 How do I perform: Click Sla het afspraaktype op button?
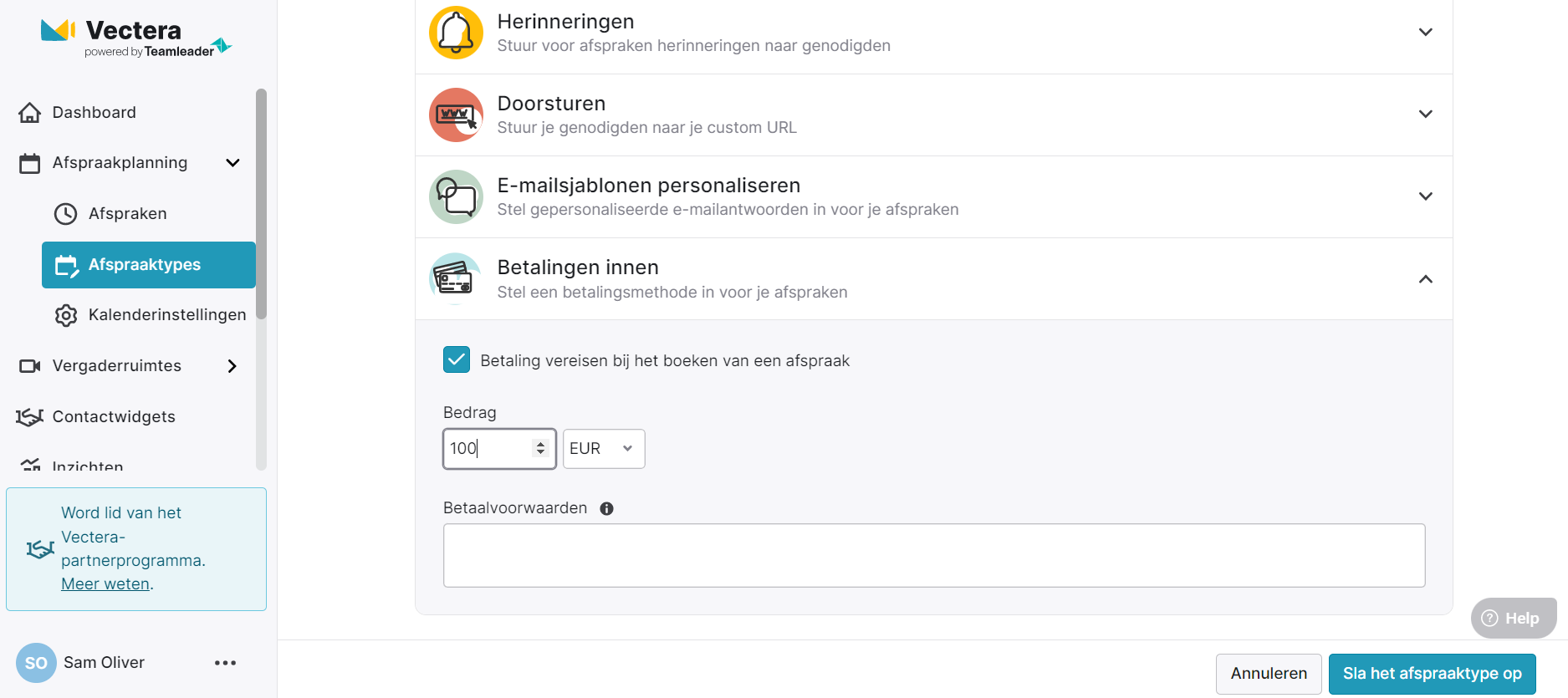click(1431, 674)
